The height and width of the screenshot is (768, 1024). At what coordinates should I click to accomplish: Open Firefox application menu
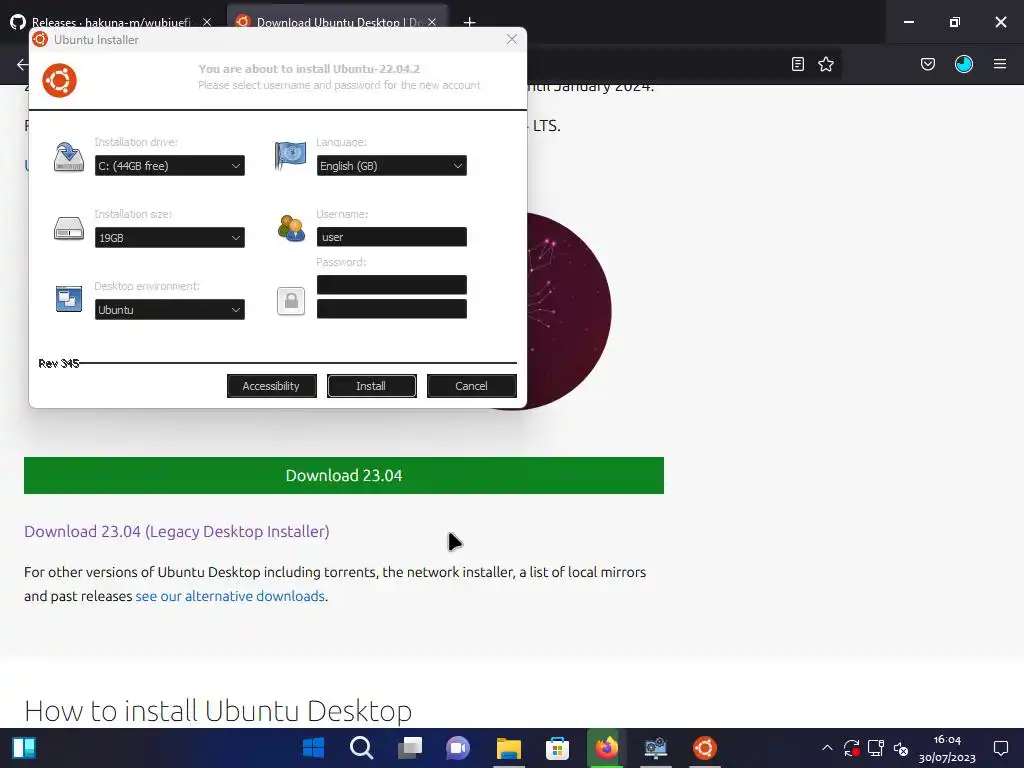click(x=1000, y=64)
